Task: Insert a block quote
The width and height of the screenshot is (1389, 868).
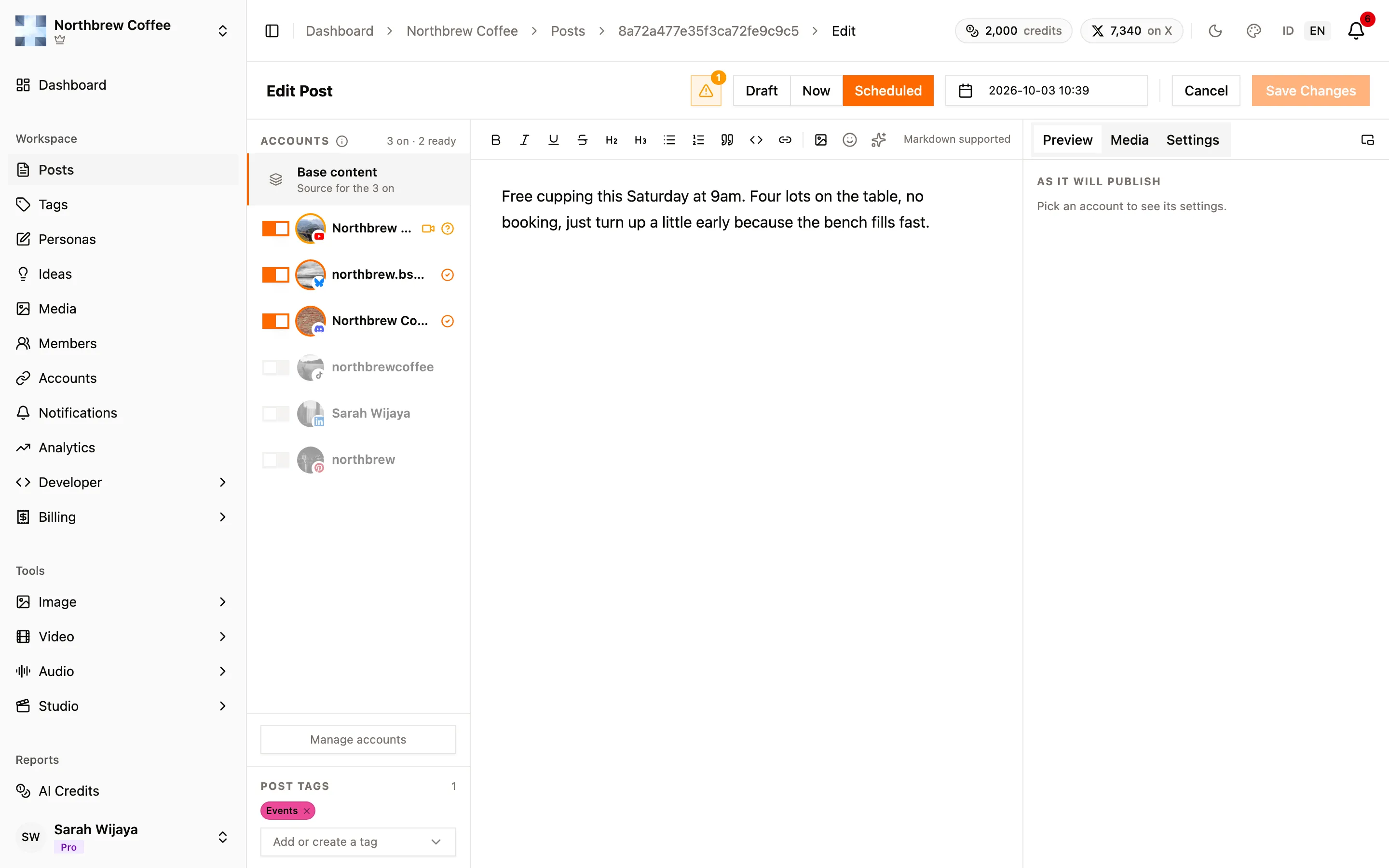Action: [x=727, y=139]
